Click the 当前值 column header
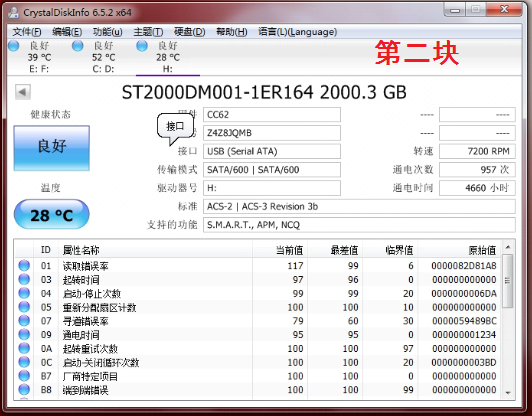532x416 pixels. pyautogui.click(x=280, y=250)
